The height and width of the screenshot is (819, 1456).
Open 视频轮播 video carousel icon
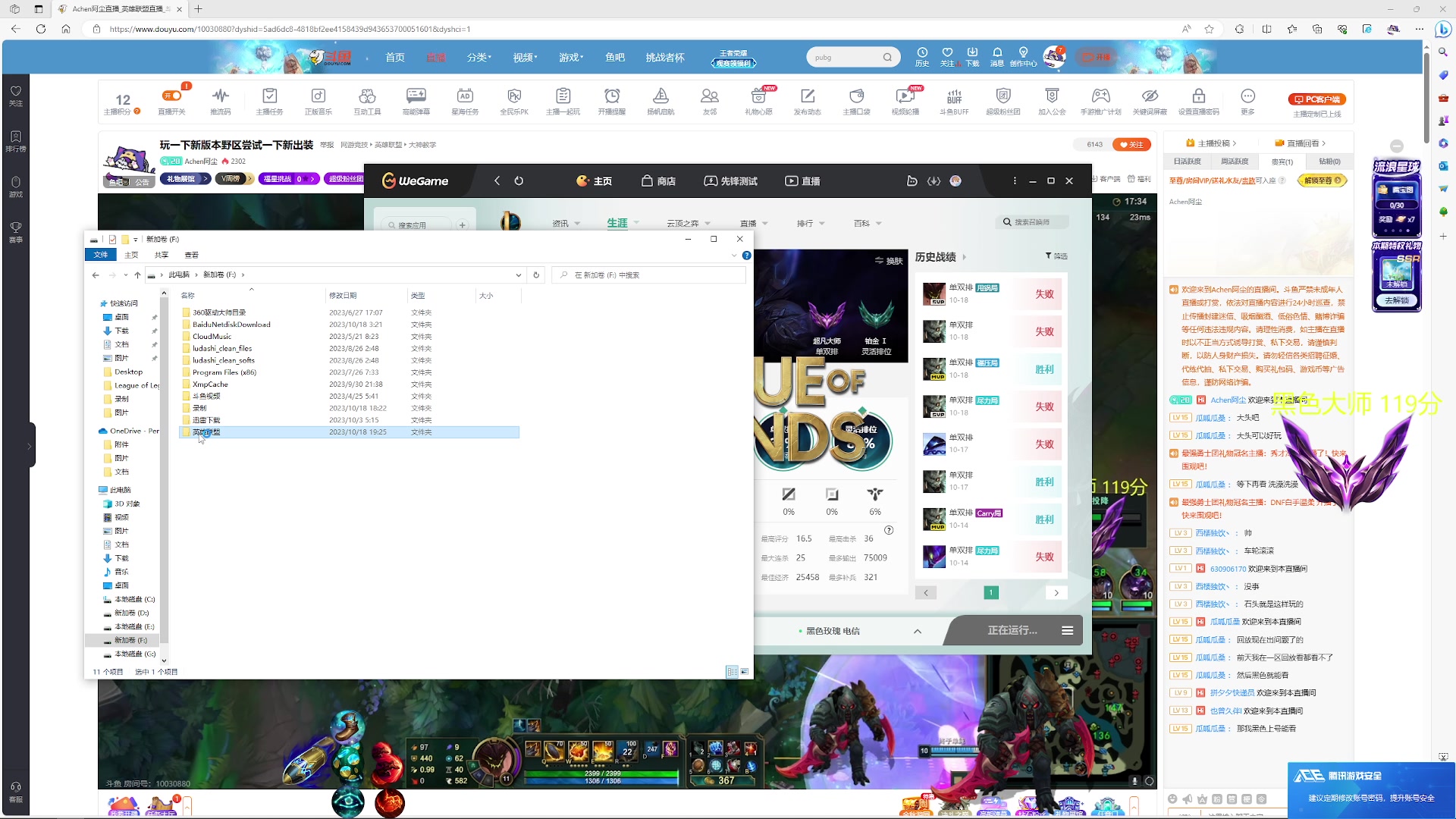905,96
